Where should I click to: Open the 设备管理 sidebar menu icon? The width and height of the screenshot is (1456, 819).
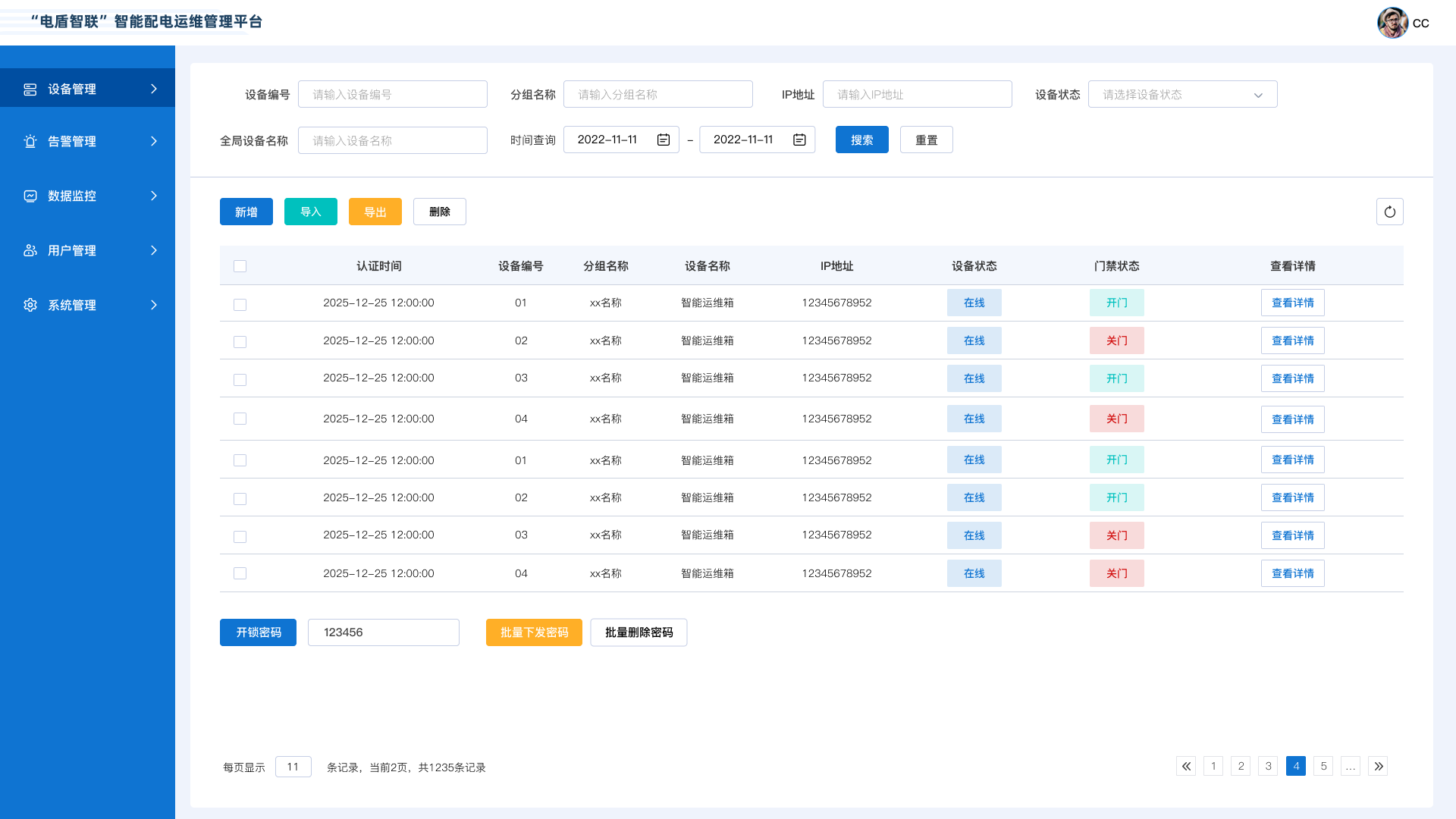pyautogui.click(x=30, y=89)
